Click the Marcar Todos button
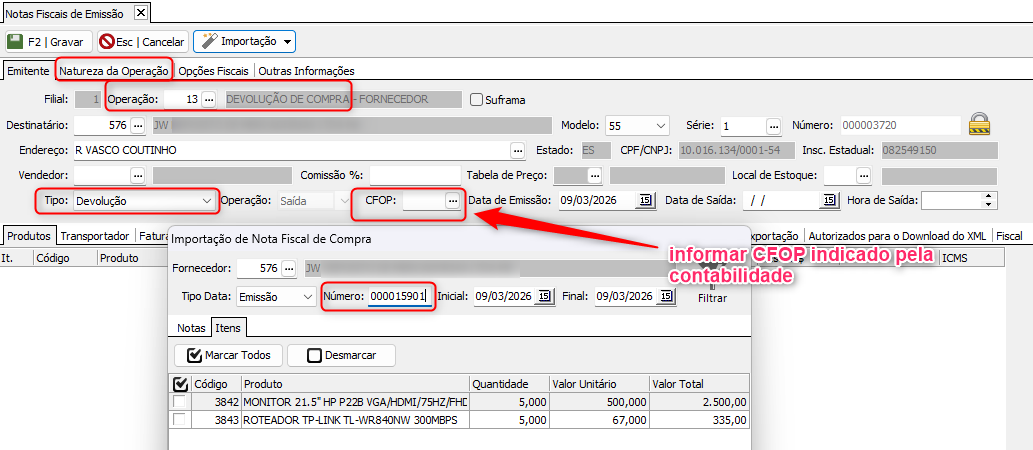This screenshot has width=1033, height=450. [227, 355]
